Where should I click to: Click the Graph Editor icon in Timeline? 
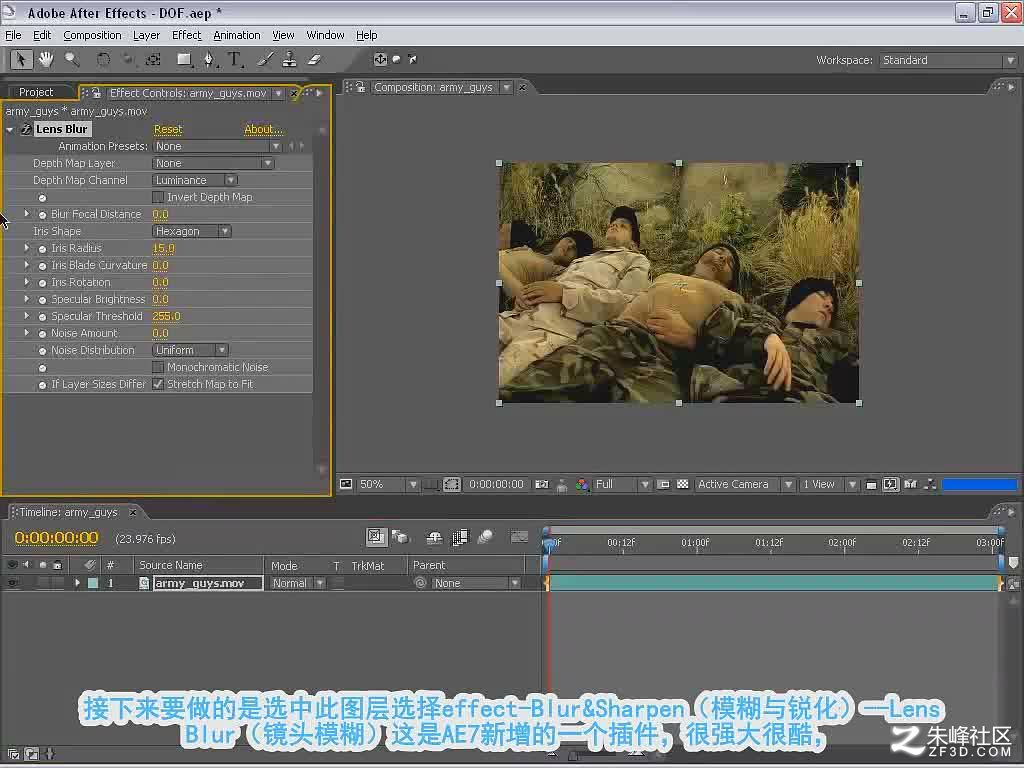(x=519, y=537)
